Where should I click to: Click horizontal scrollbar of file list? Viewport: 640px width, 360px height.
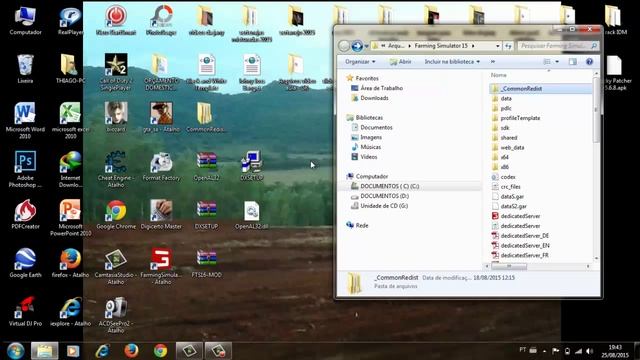(509, 266)
